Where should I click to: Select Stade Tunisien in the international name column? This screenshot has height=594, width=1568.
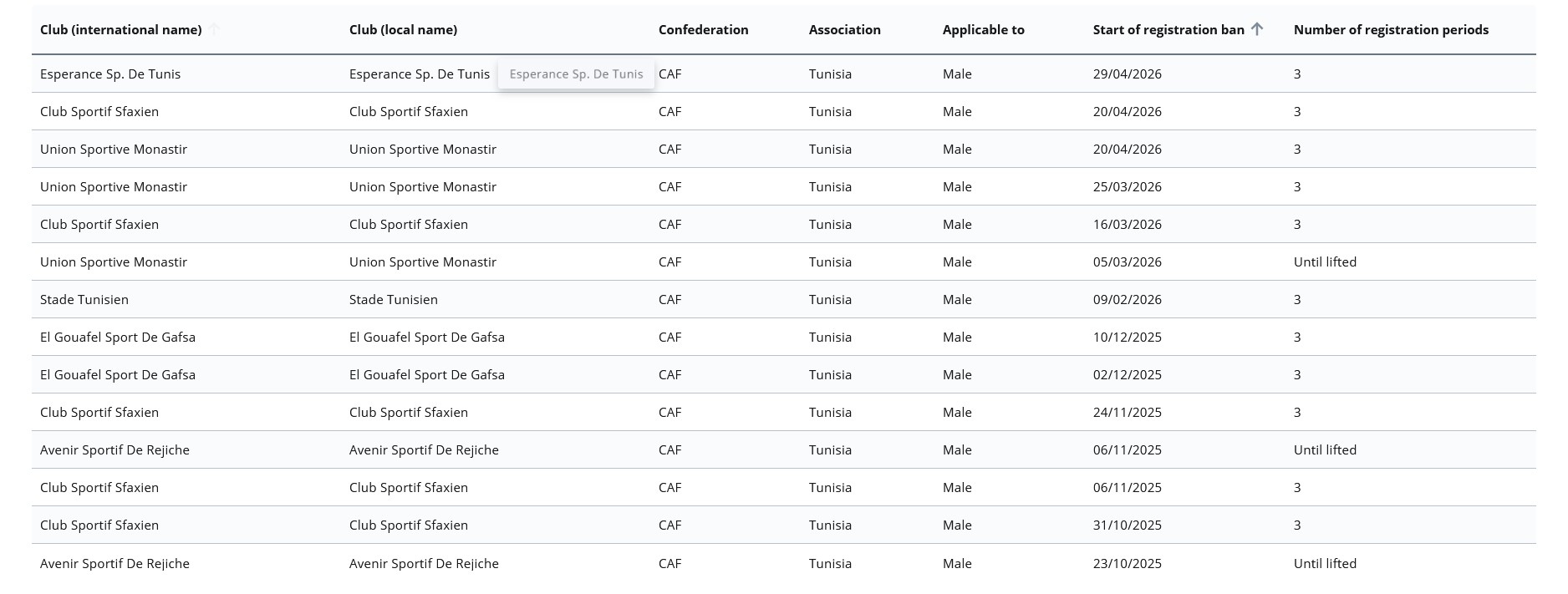click(x=84, y=300)
